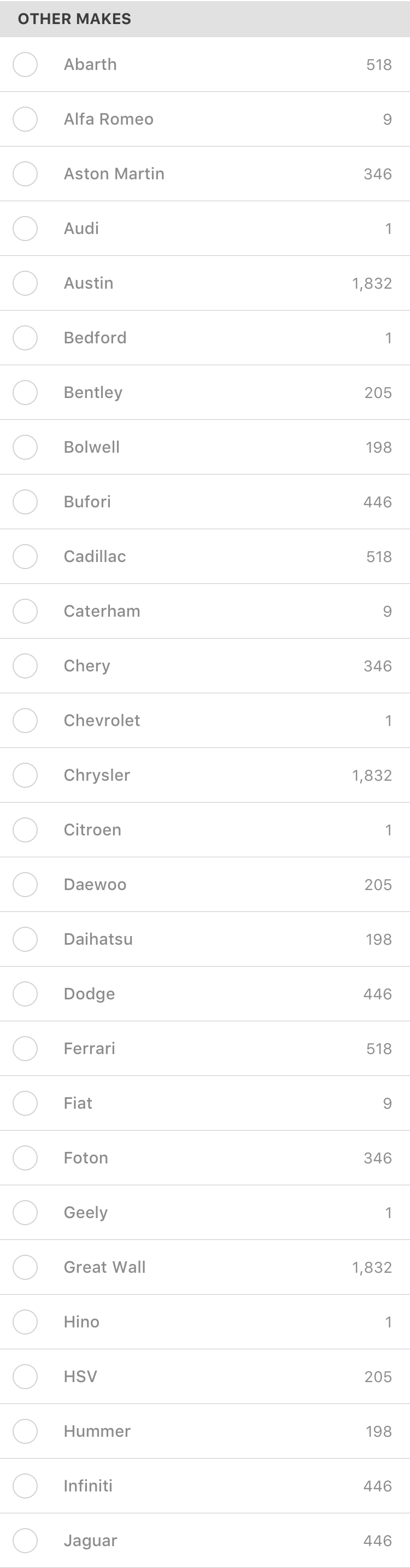
Task: Choose Austin from other makes
Action: (205, 283)
